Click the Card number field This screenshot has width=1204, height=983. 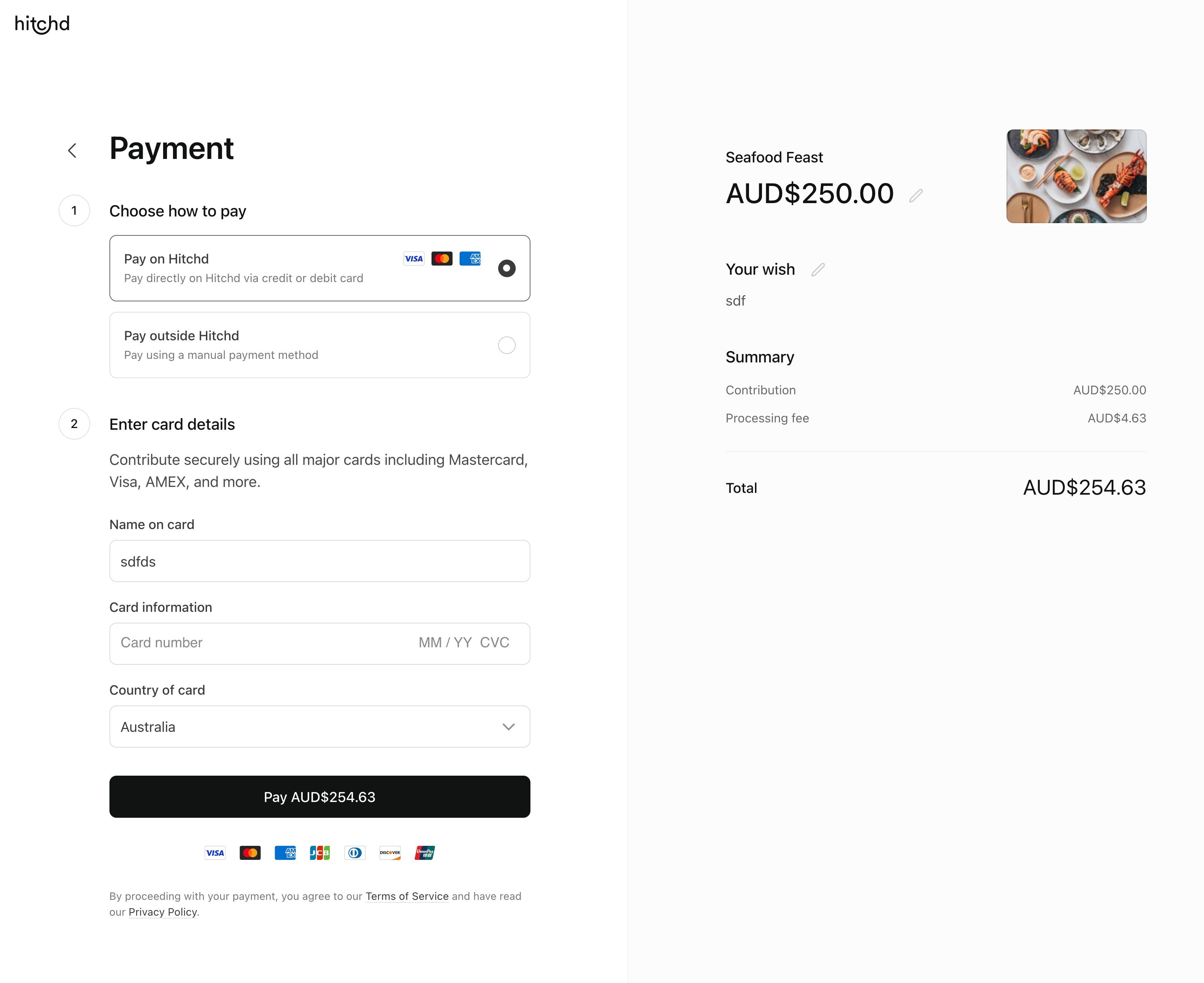click(227, 643)
